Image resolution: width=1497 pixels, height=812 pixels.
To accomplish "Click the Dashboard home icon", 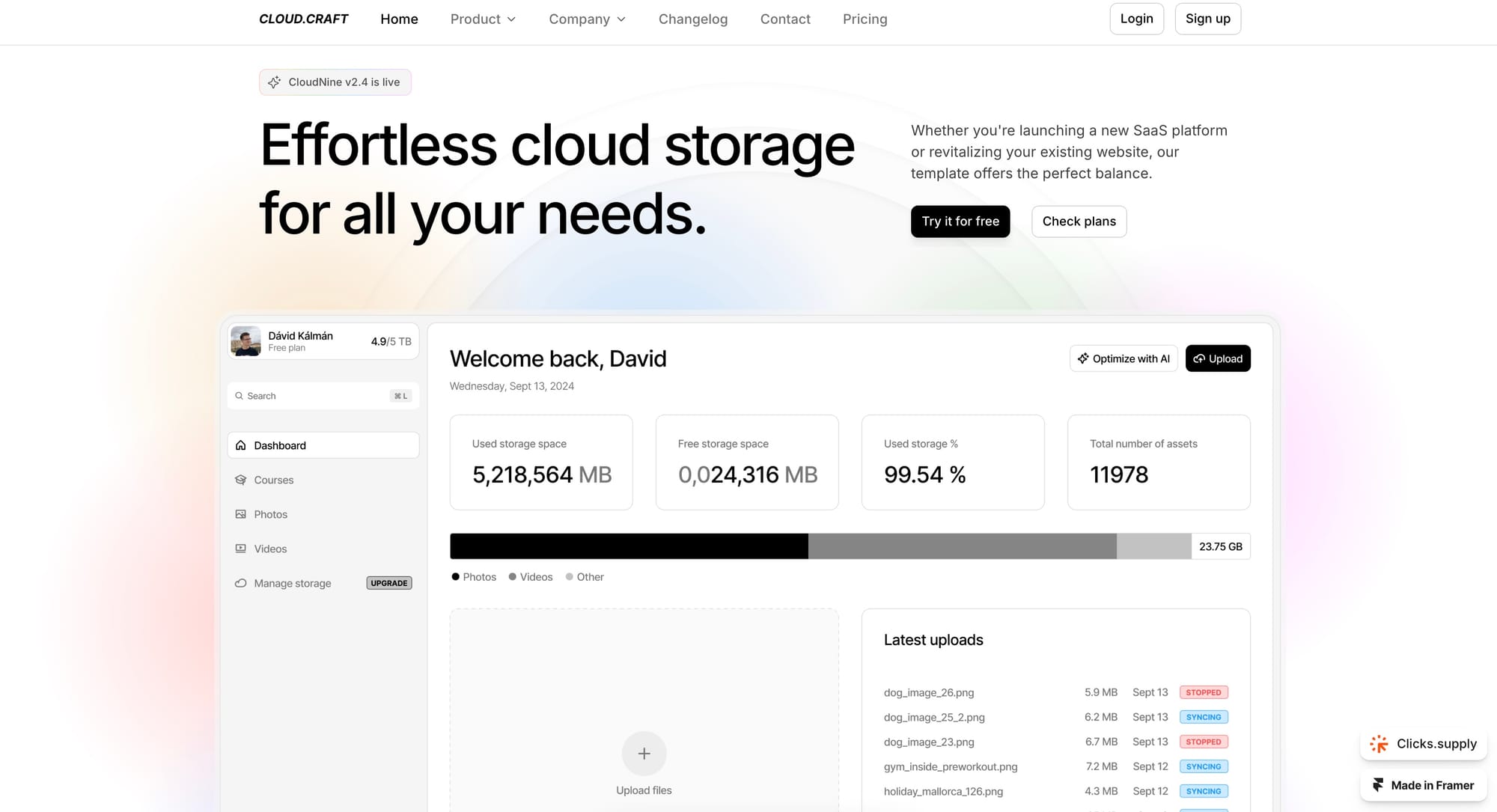I will pyautogui.click(x=240, y=445).
